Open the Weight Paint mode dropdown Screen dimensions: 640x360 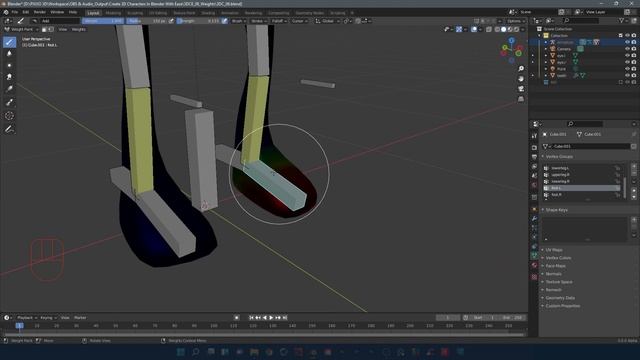tap(21, 29)
